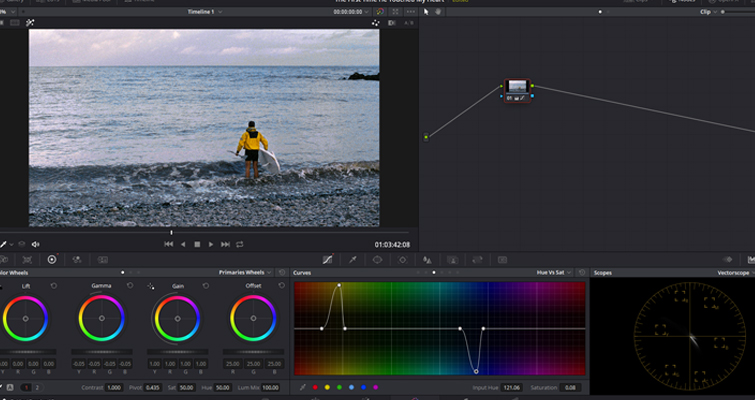The height and width of the screenshot is (400, 755).
Task: Select cyan hue preset in Curves
Action: pos(351,387)
